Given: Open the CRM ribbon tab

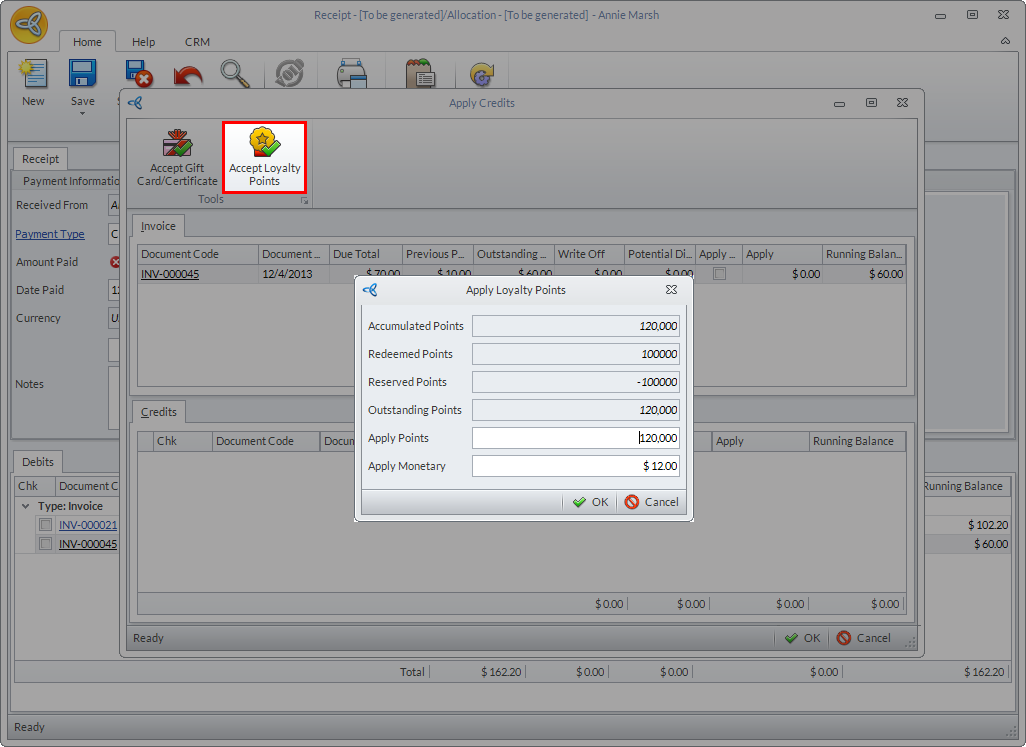Looking at the screenshot, I should [x=197, y=42].
